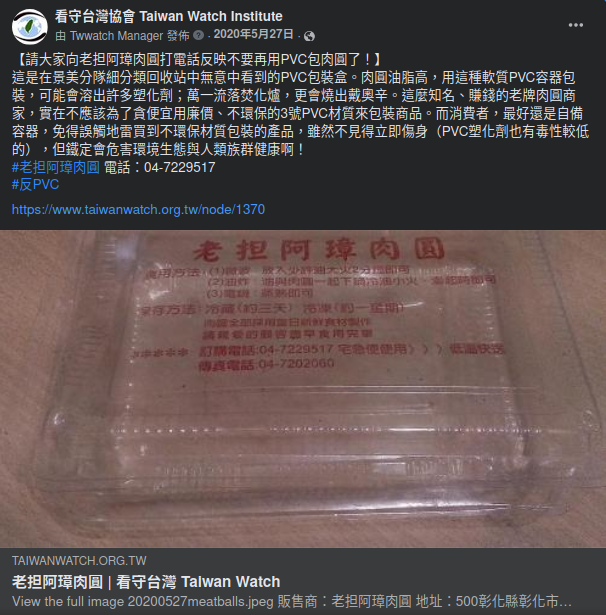The image size is (606, 615).
Task: Select the #反PVC hashtag
Action: coord(35,184)
